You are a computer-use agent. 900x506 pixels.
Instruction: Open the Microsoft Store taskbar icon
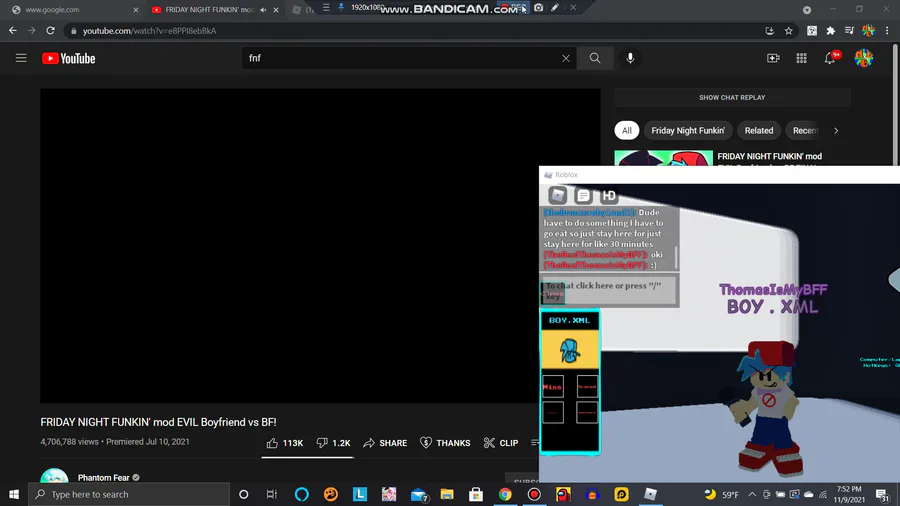tap(476, 494)
